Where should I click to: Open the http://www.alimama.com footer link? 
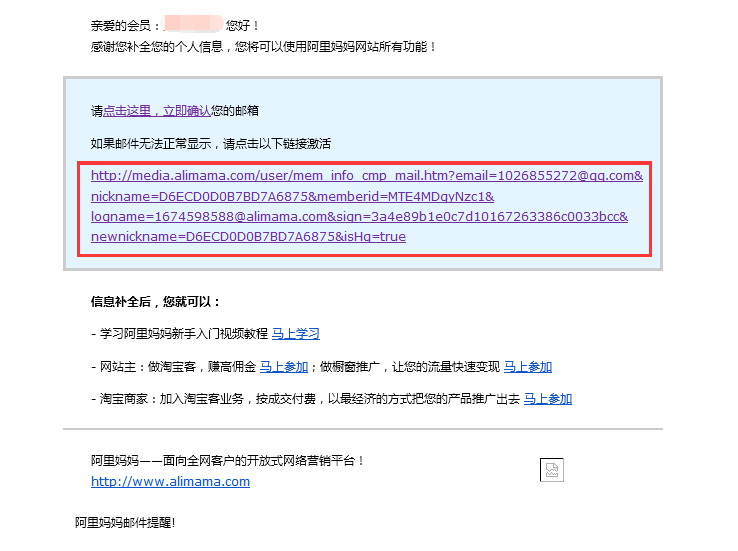[170, 482]
